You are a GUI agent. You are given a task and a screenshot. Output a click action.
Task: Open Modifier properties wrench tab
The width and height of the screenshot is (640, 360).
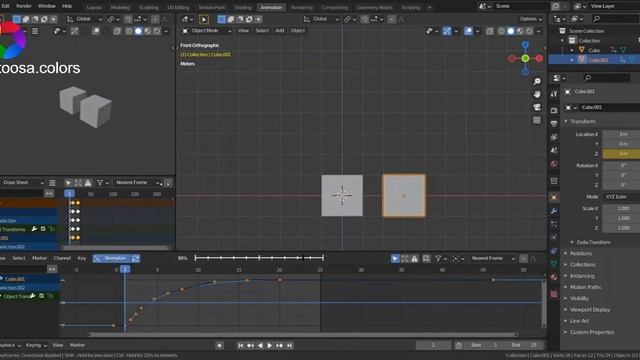[554, 211]
